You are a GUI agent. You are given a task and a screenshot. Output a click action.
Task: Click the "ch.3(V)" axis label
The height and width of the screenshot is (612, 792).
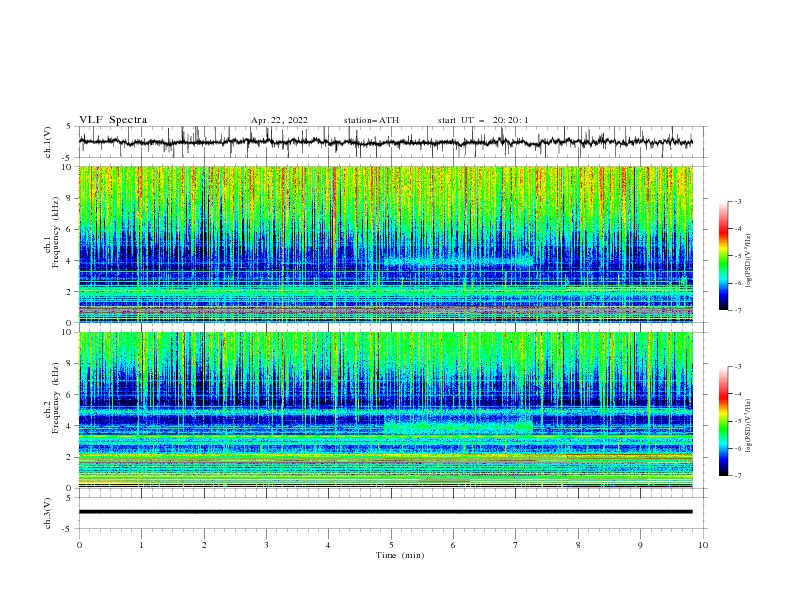tap(48, 513)
